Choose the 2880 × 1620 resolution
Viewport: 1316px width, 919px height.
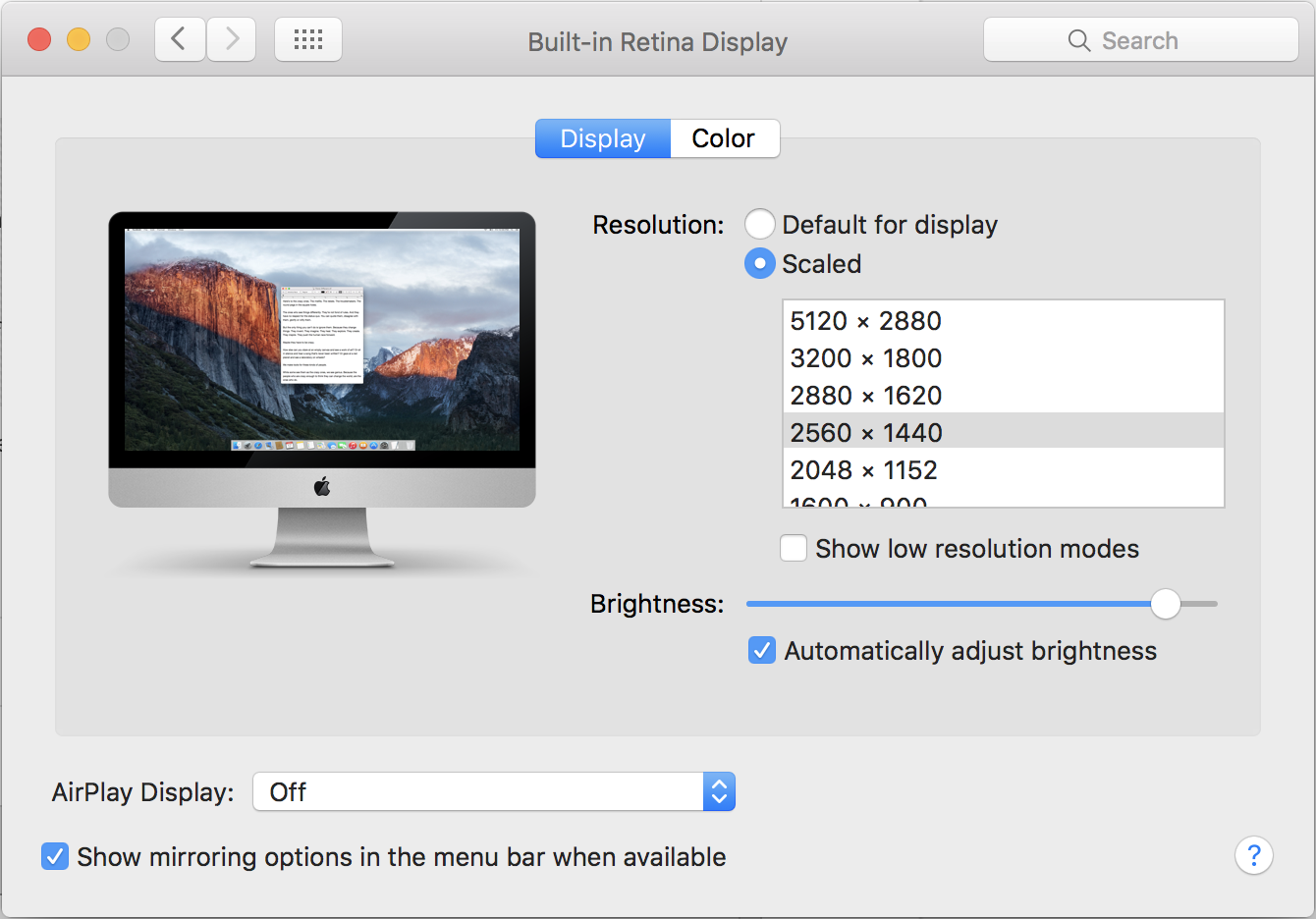1004,396
